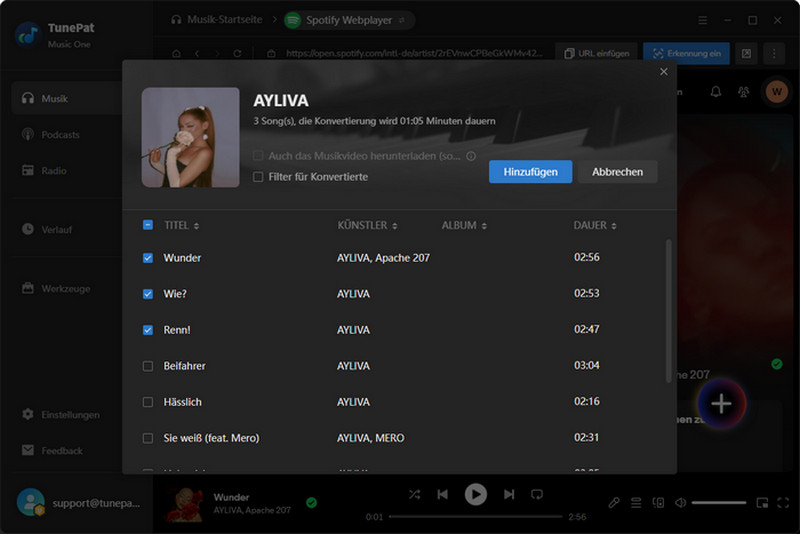Mute with the speaker icon
Viewport: 800px width, 534px height.
[680, 503]
